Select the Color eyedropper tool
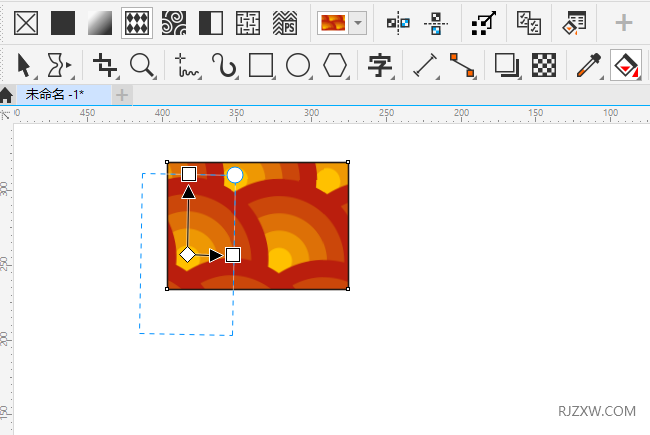The width and height of the screenshot is (650, 435). (x=589, y=66)
